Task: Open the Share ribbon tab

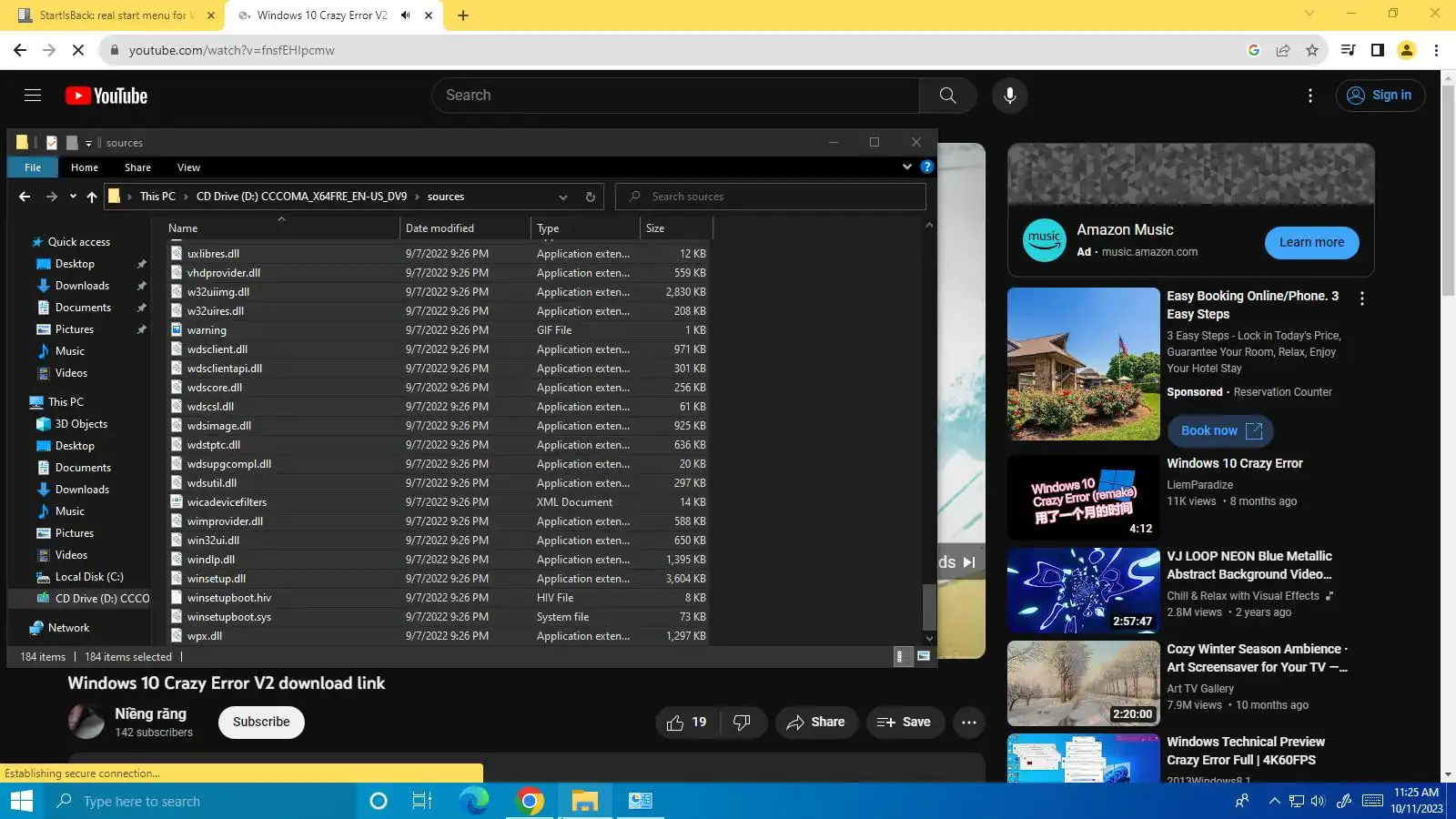Action: pyautogui.click(x=137, y=167)
